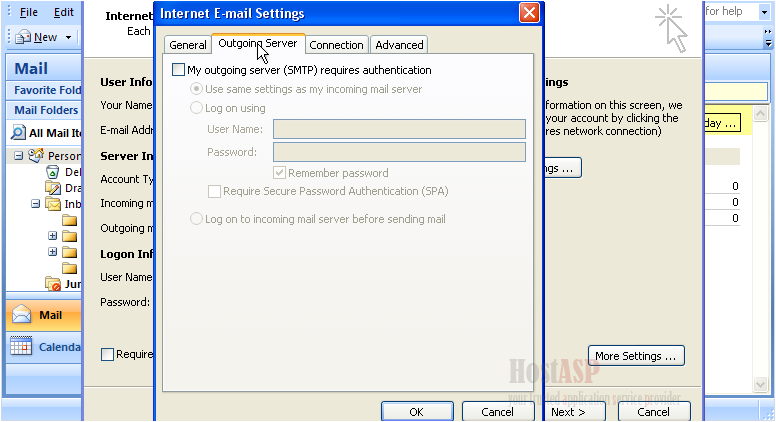Switch to Mail in navigation pane

(44, 315)
